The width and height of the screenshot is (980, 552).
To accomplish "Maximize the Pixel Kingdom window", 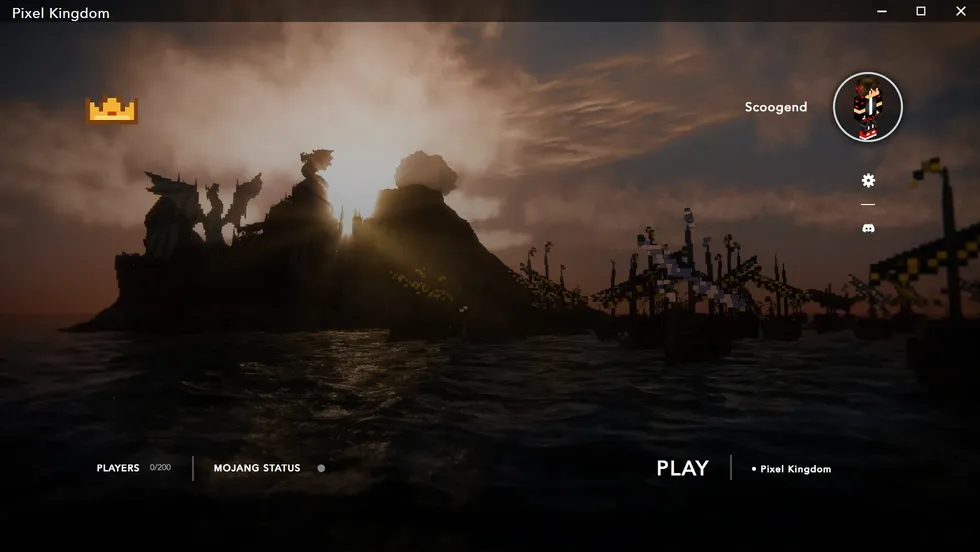I will pyautogui.click(x=921, y=11).
